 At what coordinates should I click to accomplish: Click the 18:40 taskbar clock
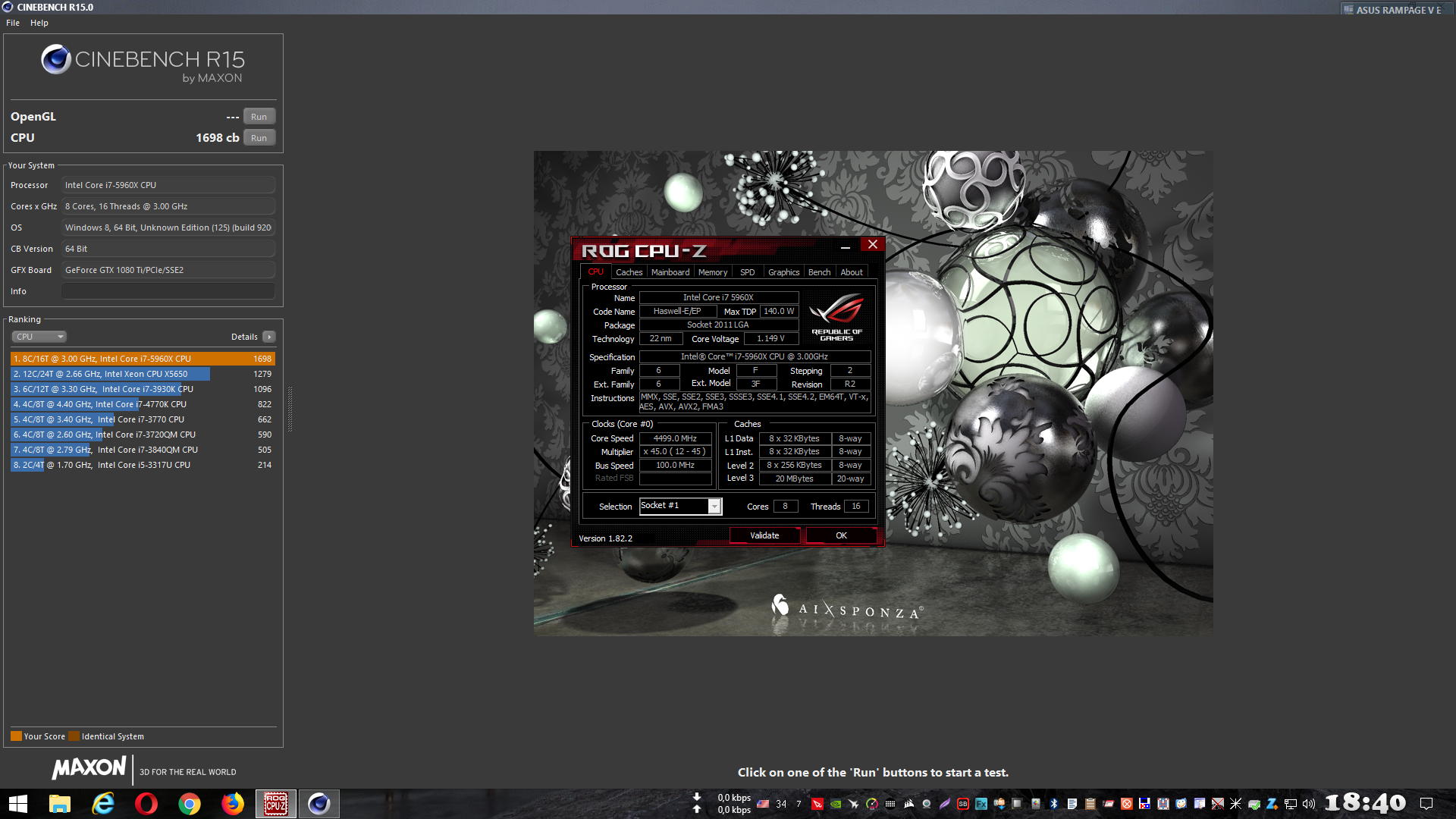tap(1366, 803)
